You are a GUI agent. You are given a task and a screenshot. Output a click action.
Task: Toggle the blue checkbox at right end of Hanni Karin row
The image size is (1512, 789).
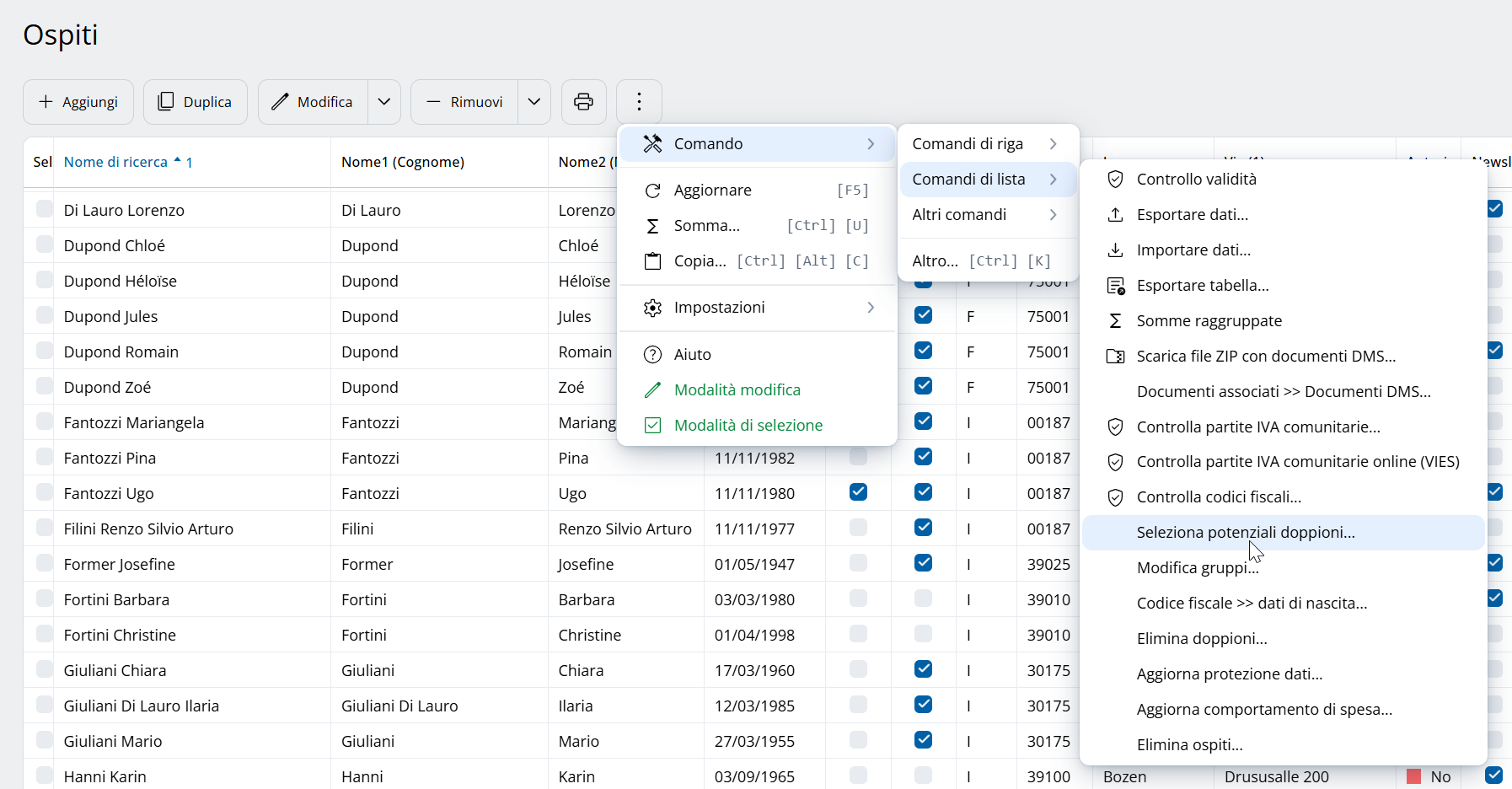pyautogui.click(x=1494, y=775)
